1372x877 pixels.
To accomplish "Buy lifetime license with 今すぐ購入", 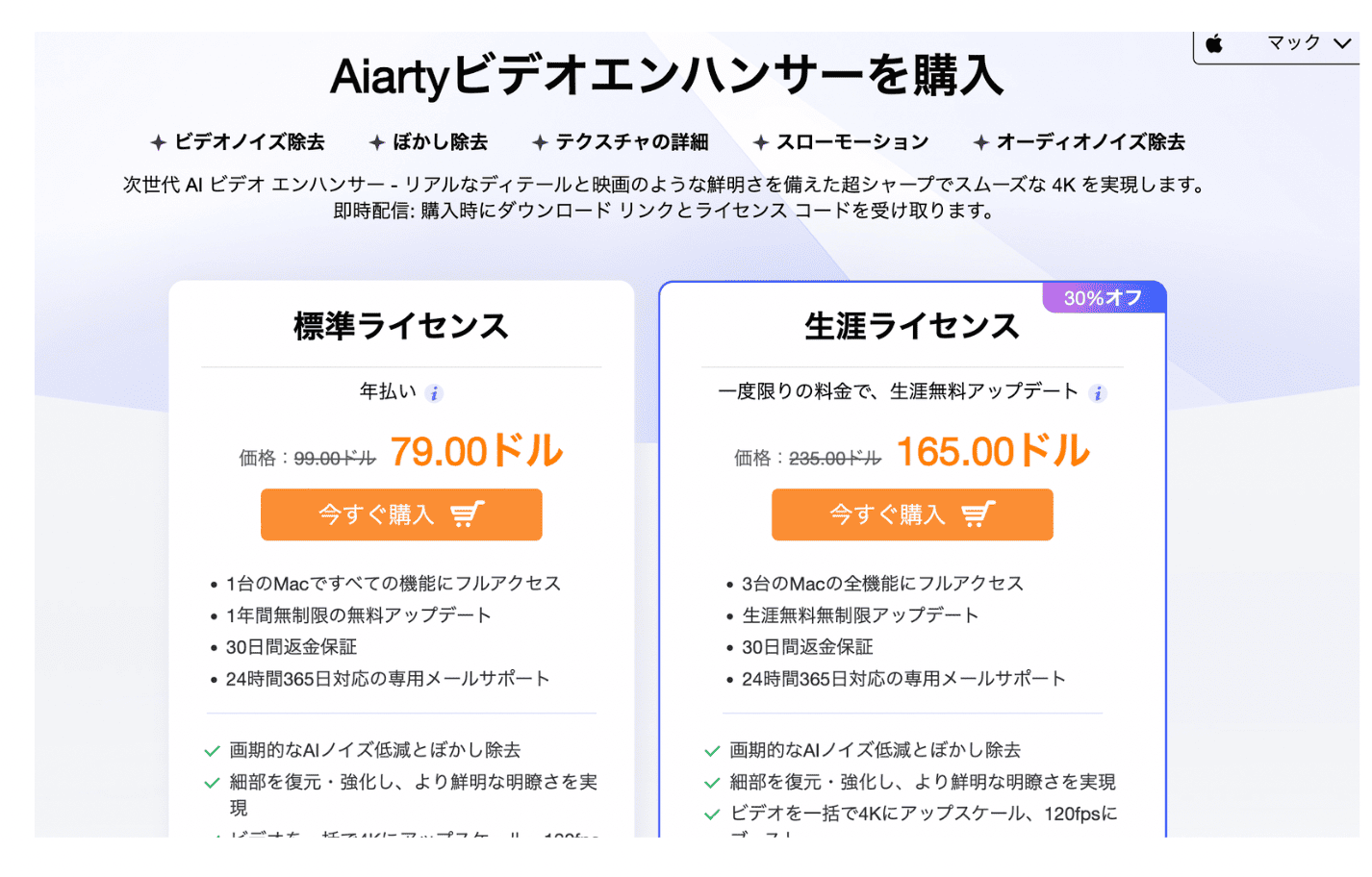I will pos(912,514).
